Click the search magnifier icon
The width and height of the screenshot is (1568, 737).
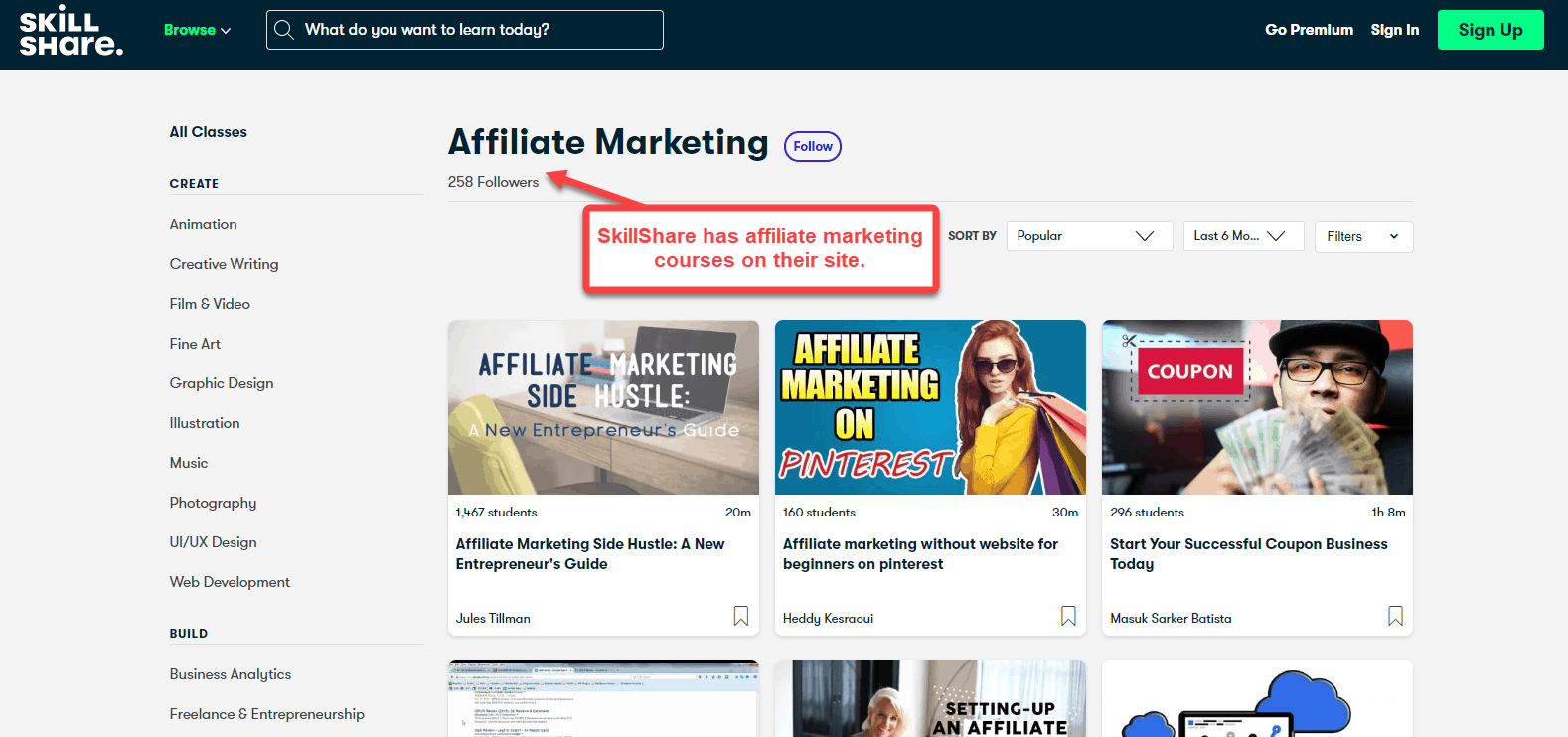click(x=284, y=30)
